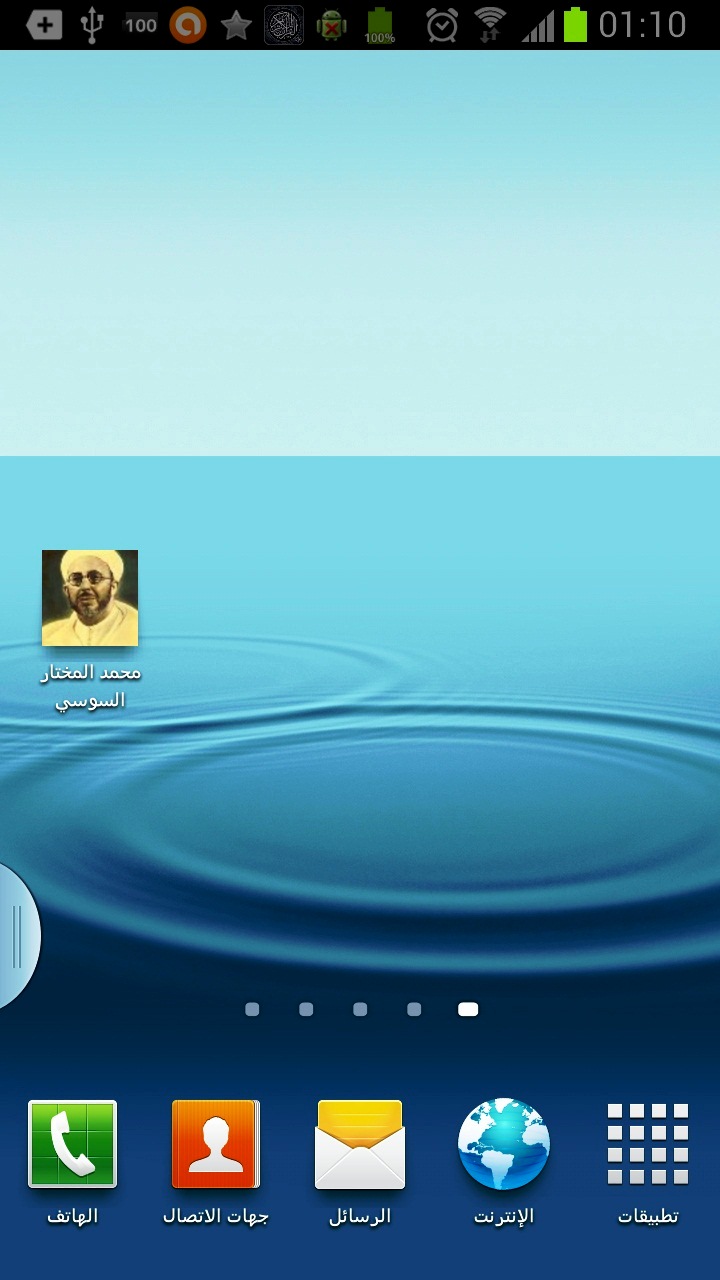Launch the Internet (الإنترنت) globe browser
The width and height of the screenshot is (720, 1280).
504,1145
